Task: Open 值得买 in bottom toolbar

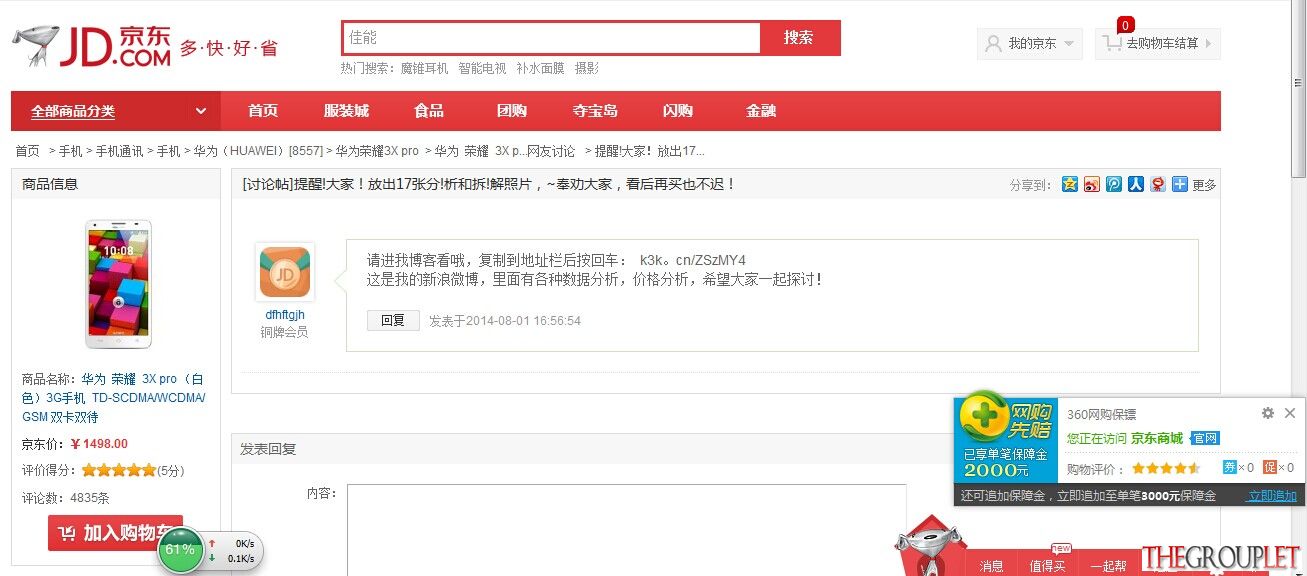Action: click(x=1047, y=565)
